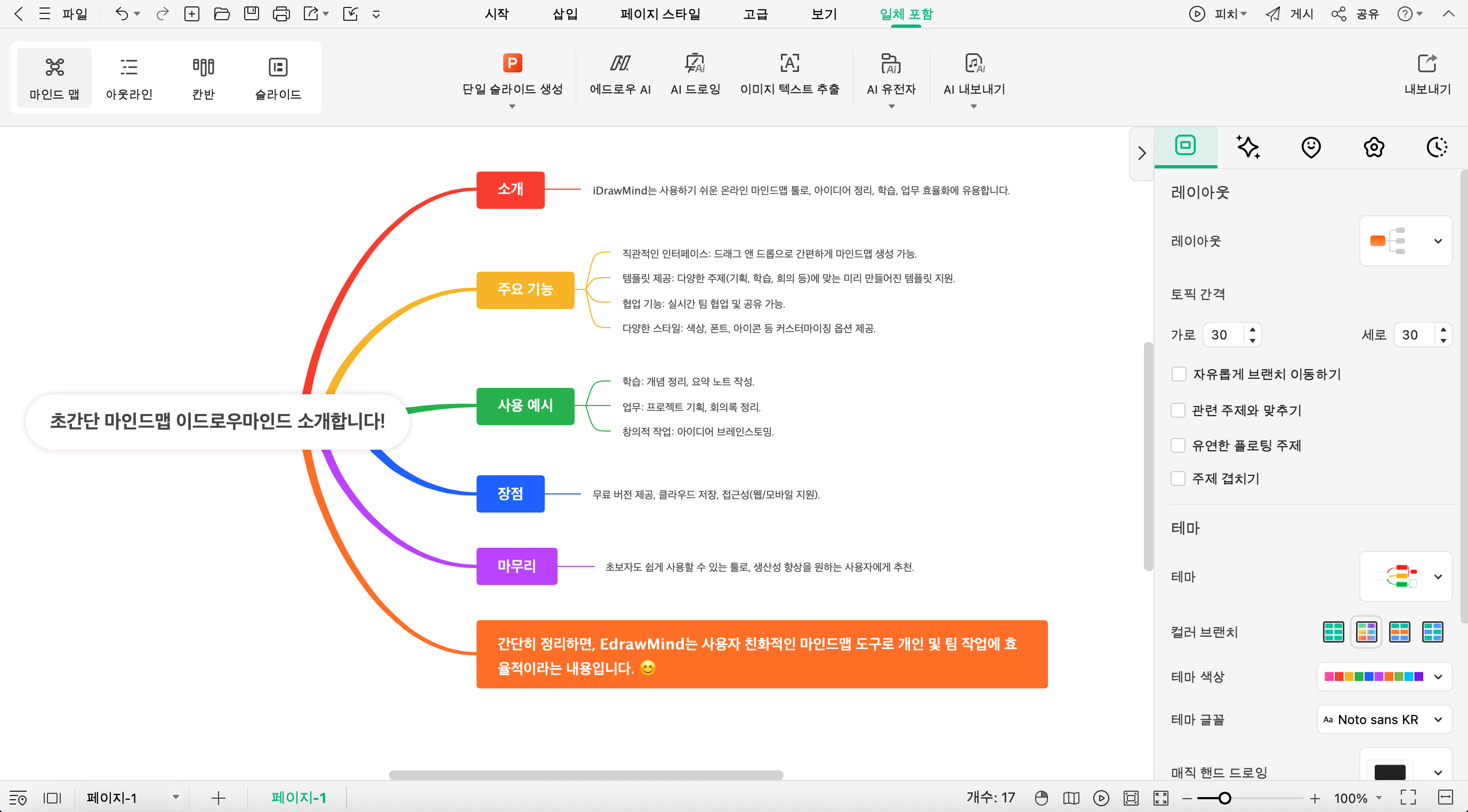Enable 유연한 플로팅 주제 checkbox
Screen dimensions: 1468x812
[x=1179, y=445]
